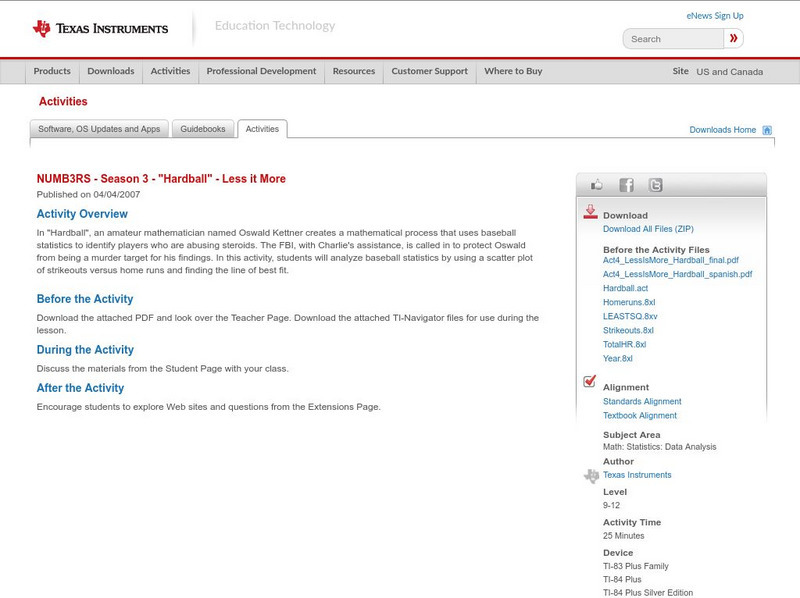Image resolution: width=800 pixels, height=598 pixels.
Task: Click the Education Technology header text
Action: coord(275,26)
